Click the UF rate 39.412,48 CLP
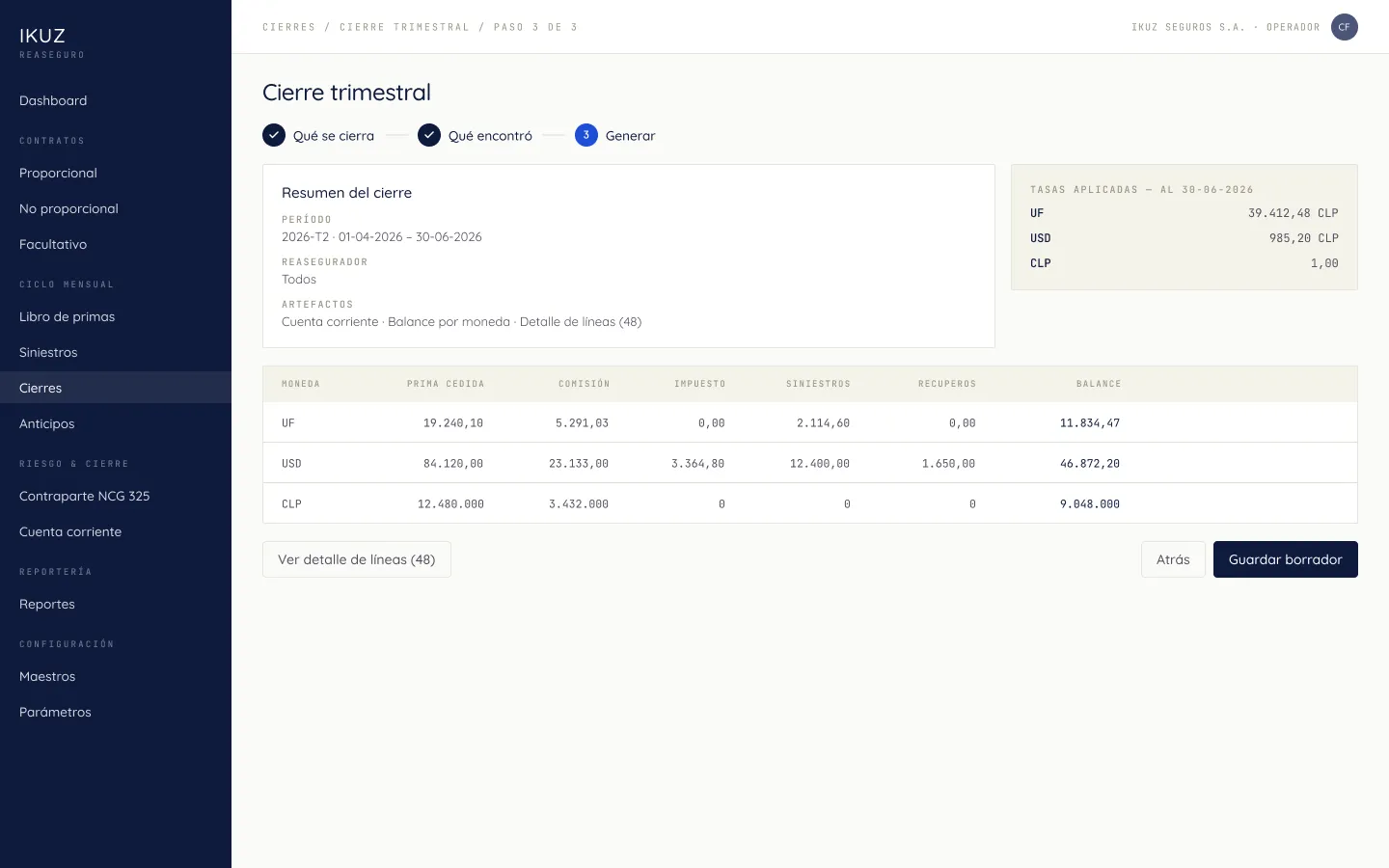Screen dimensions: 1389x868 click(1294, 213)
